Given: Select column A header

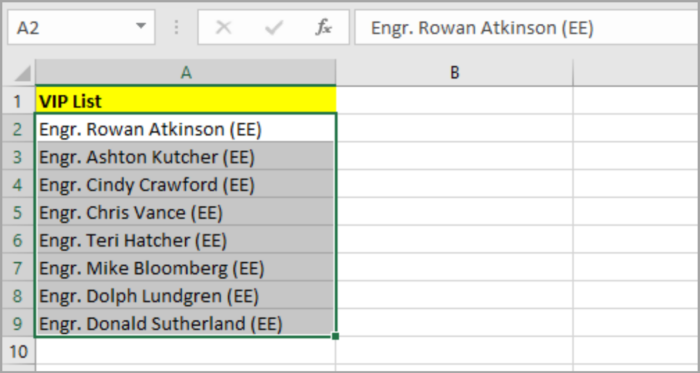Looking at the screenshot, I should (x=186, y=73).
